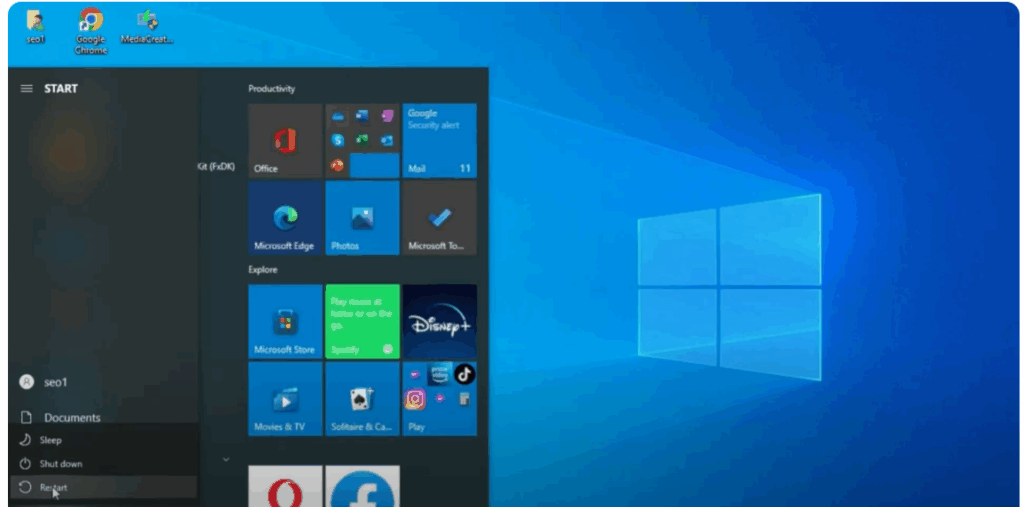Expand the app list chevron

tap(226, 459)
